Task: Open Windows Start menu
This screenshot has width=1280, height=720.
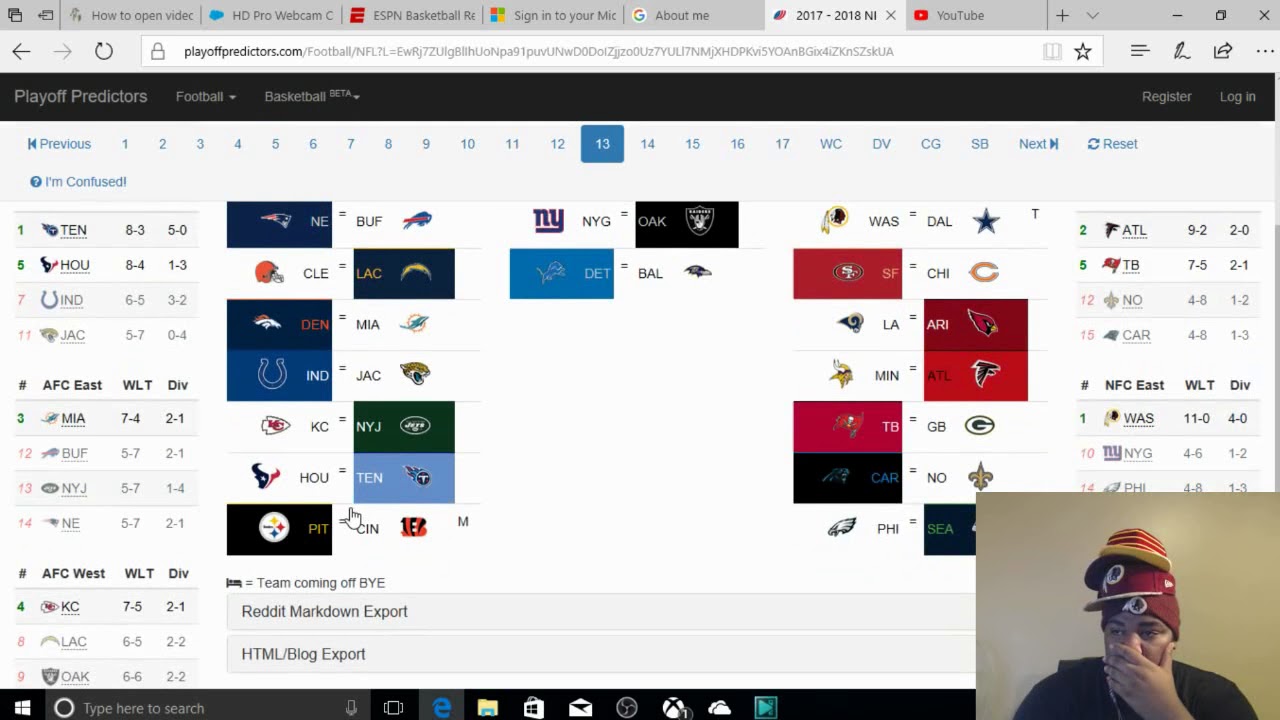Action: click(22, 708)
